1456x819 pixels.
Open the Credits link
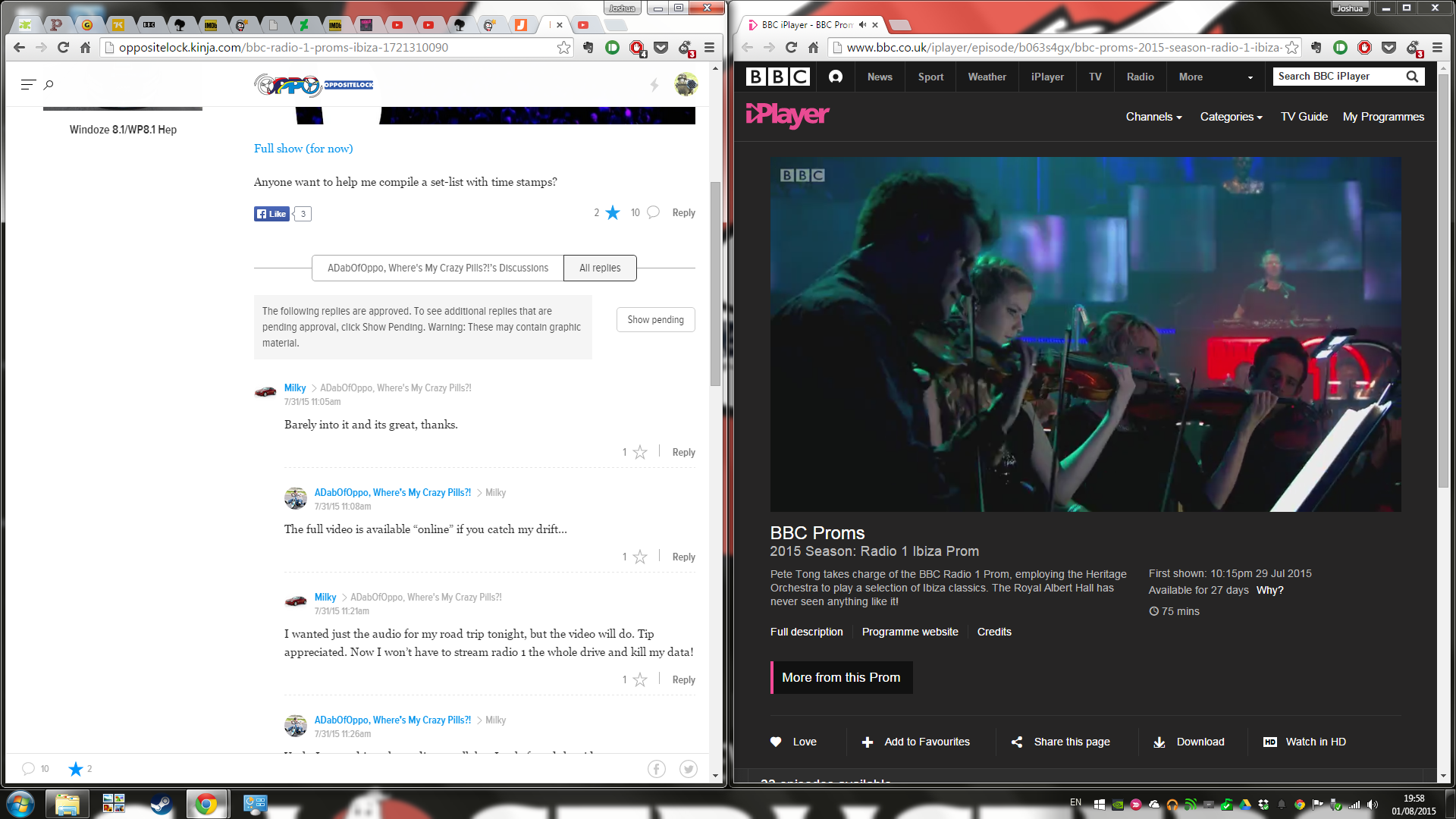[993, 632]
